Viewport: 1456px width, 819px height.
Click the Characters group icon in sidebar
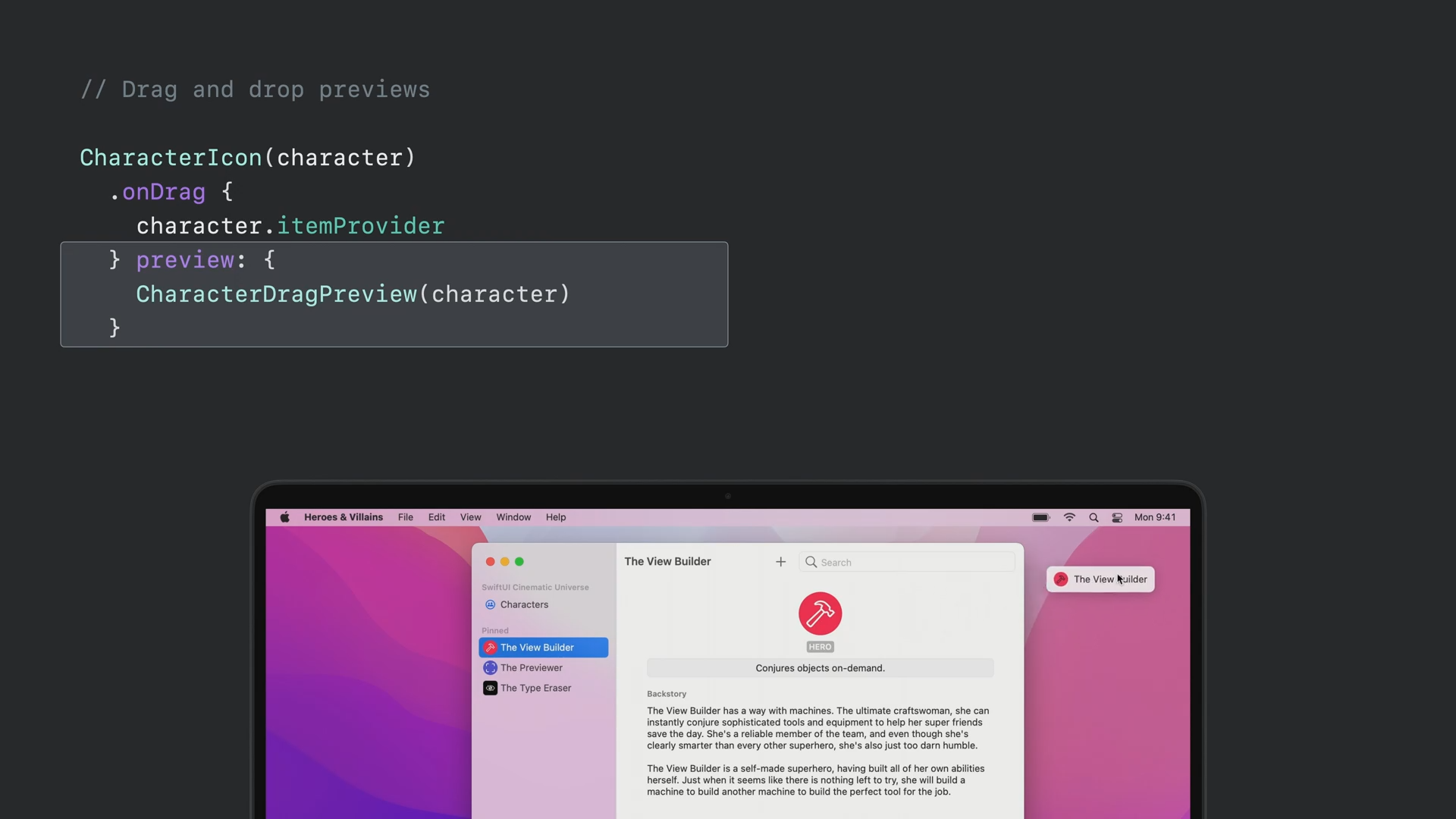(x=490, y=605)
